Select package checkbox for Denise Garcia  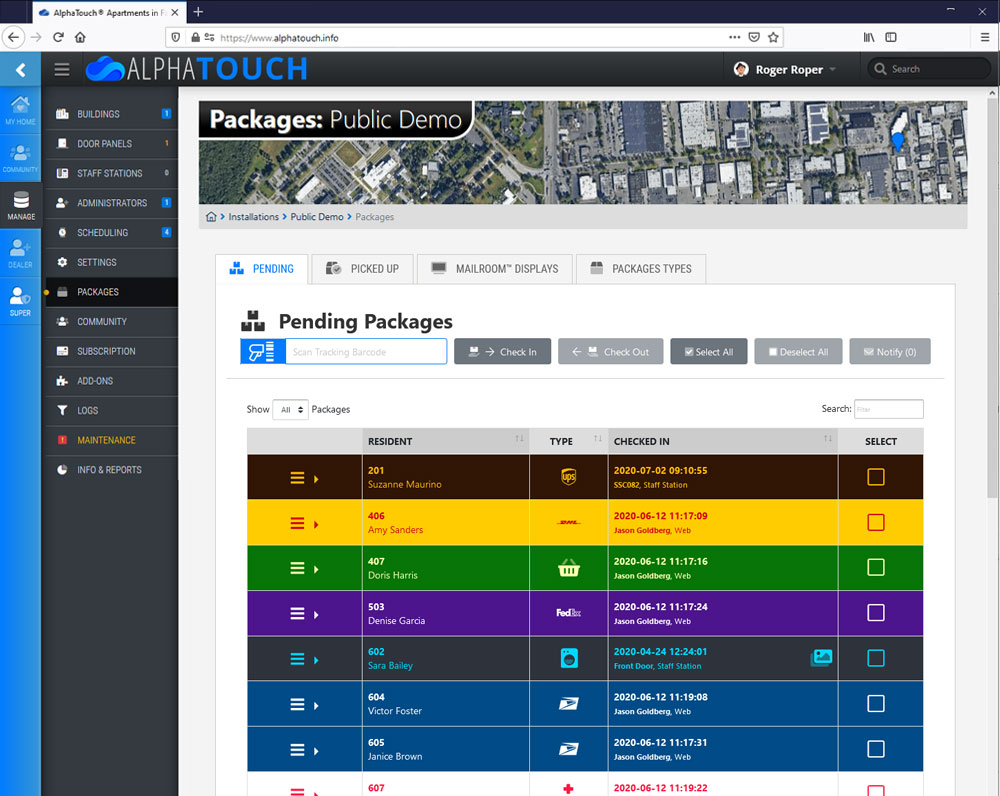click(876, 613)
